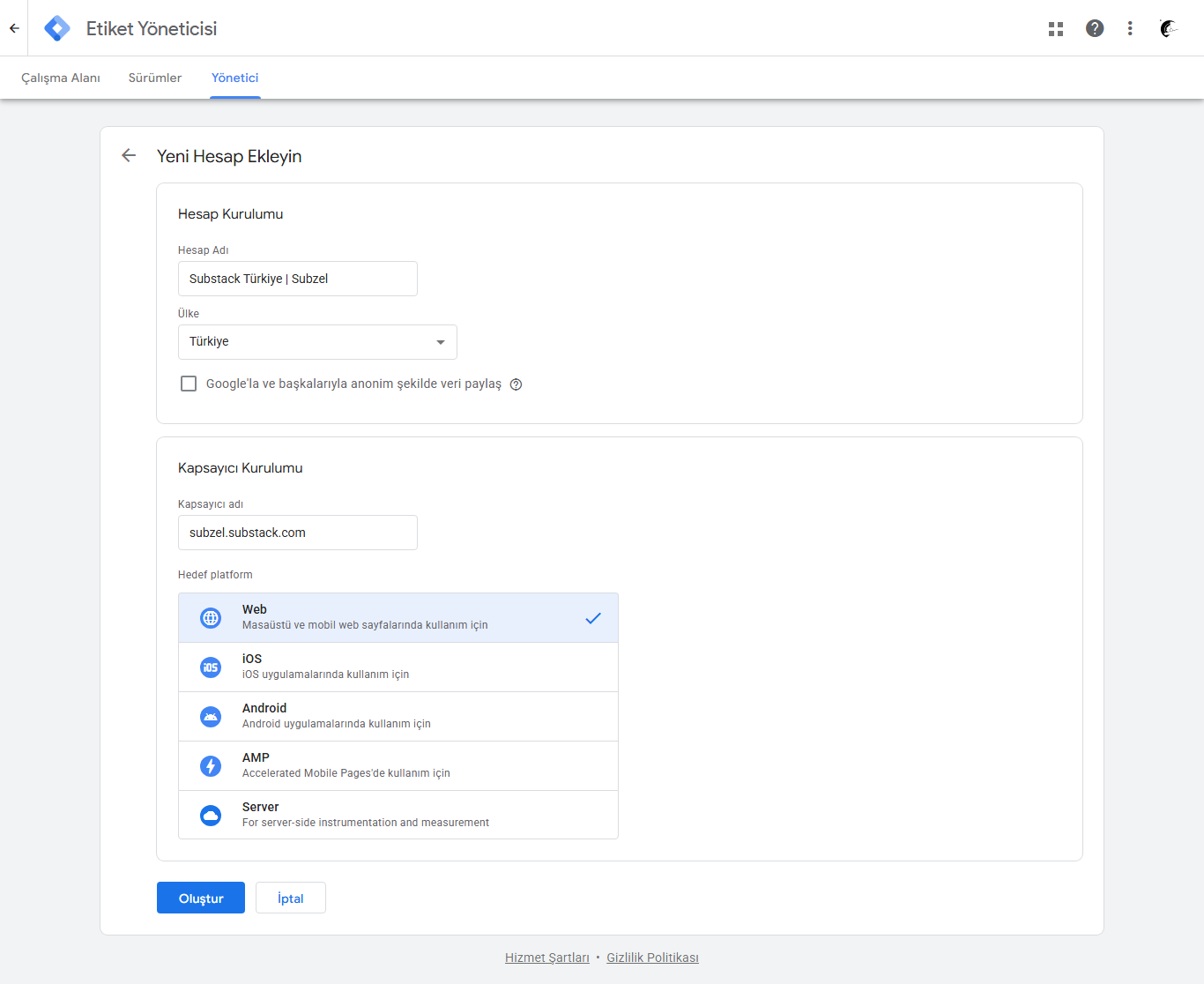Click the help icon next to veri paylaş
The image size is (1204, 984).
517,384
